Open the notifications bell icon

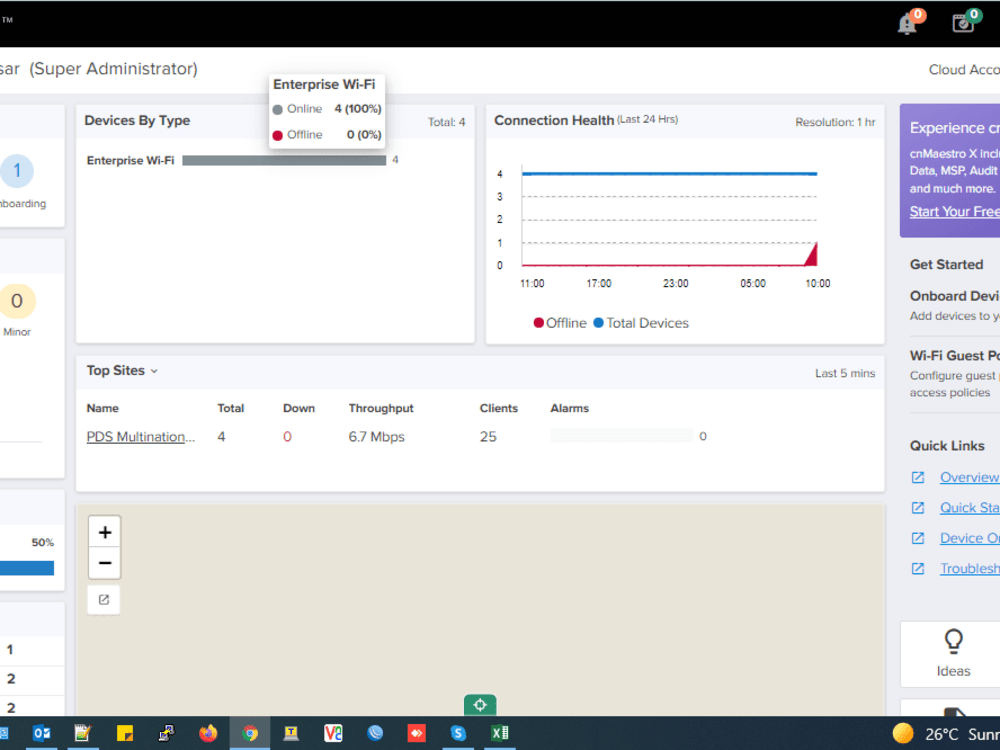click(906, 21)
